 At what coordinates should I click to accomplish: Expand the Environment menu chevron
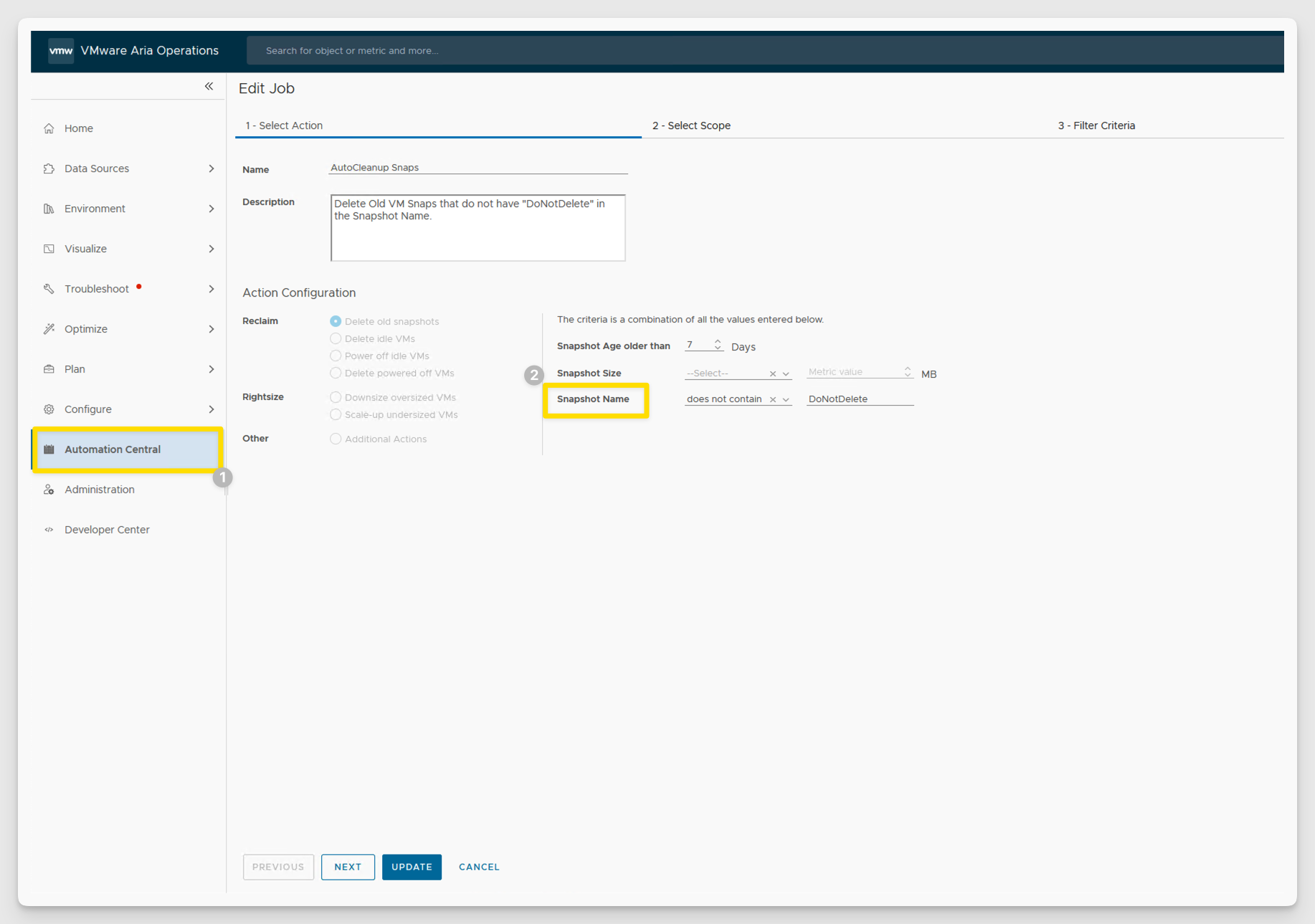[x=211, y=209]
